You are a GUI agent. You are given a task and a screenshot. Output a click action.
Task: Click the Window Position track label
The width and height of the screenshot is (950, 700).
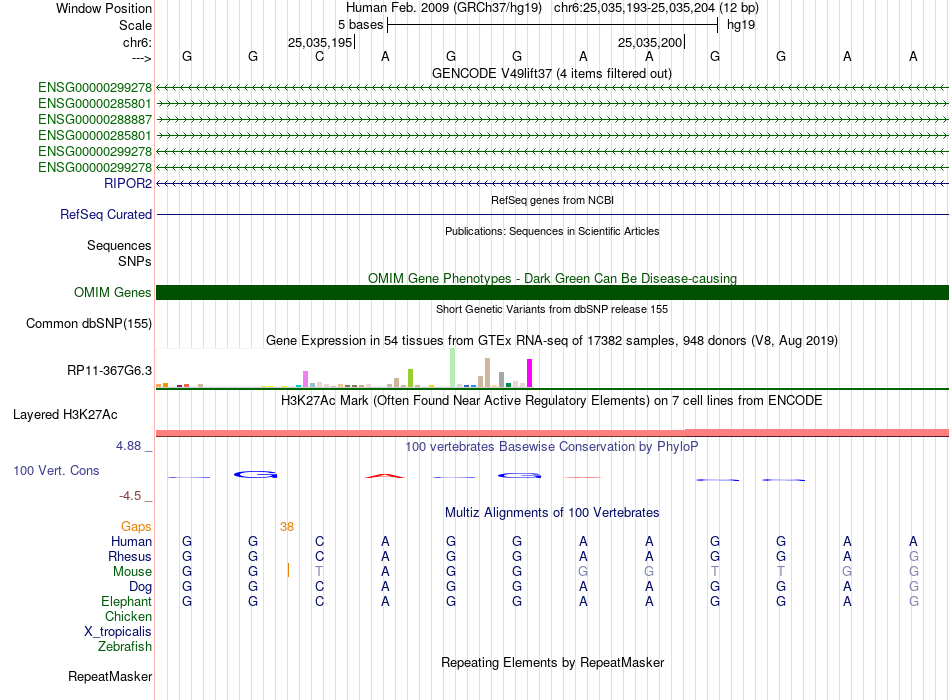[104, 8]
